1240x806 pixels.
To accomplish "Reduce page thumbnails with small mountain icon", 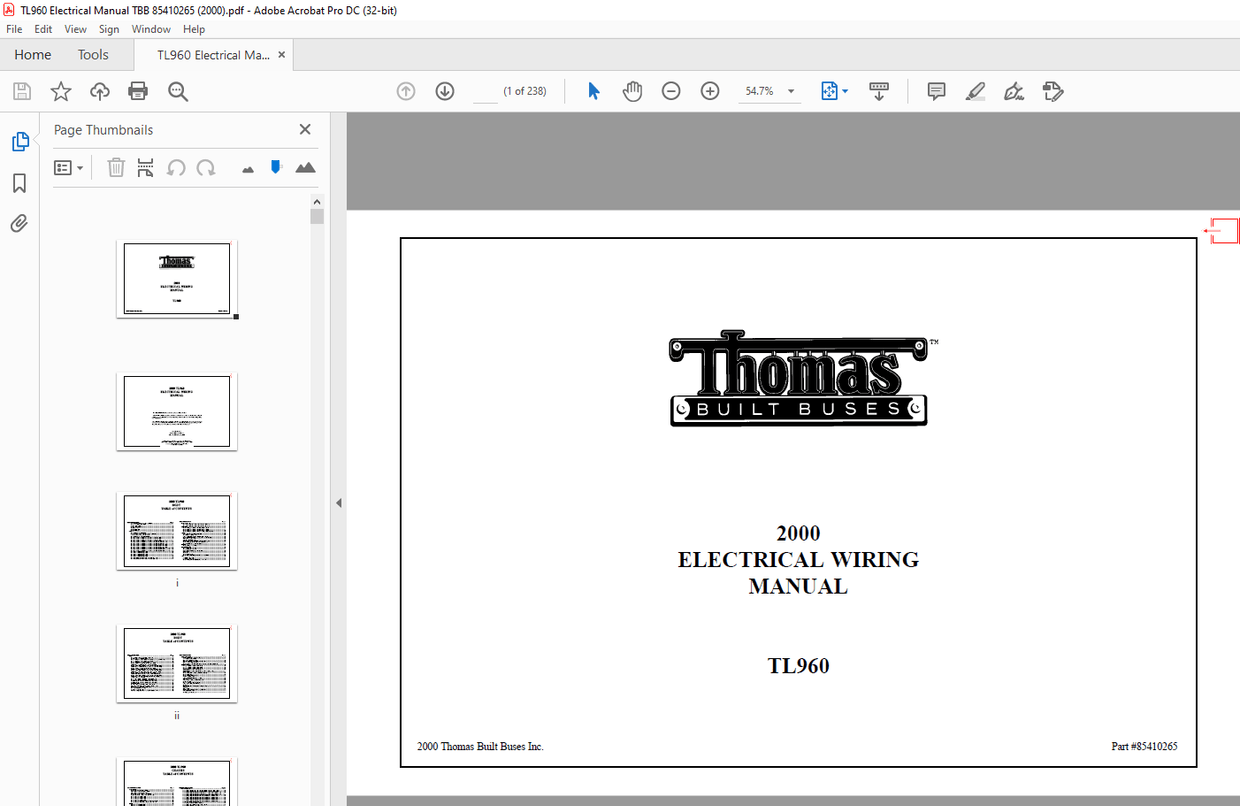I will 247,168.
